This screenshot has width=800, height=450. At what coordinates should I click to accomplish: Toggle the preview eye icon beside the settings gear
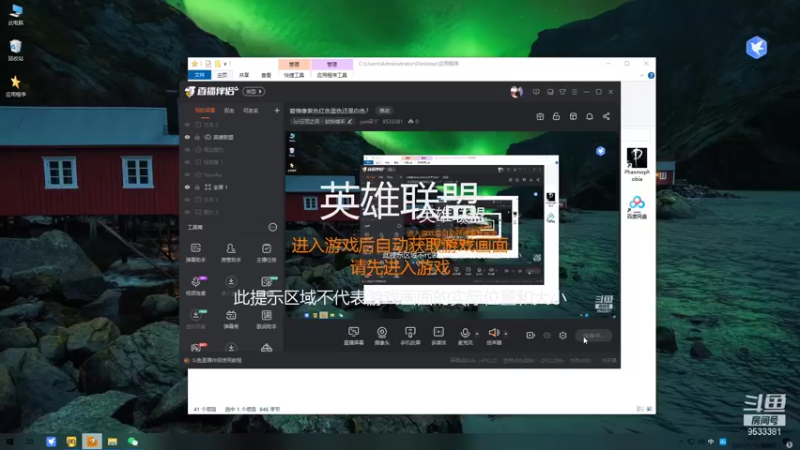546,335
